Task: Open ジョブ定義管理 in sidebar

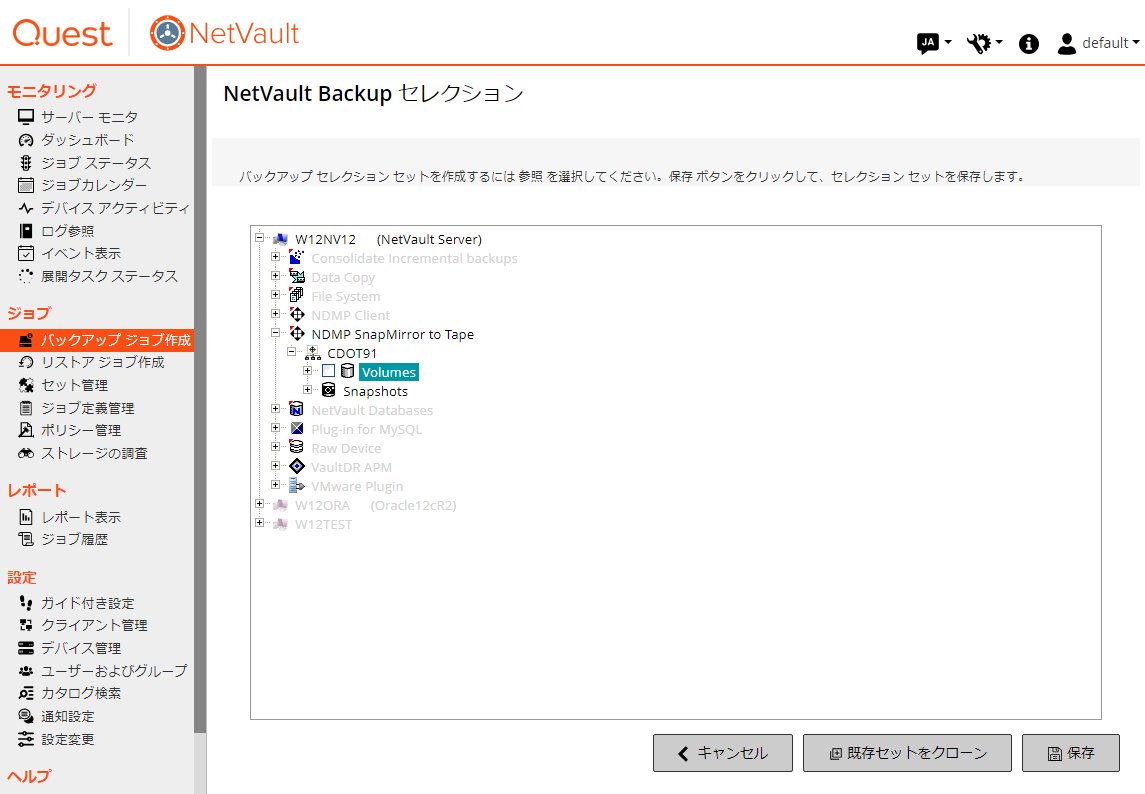Action: (88, 408)
